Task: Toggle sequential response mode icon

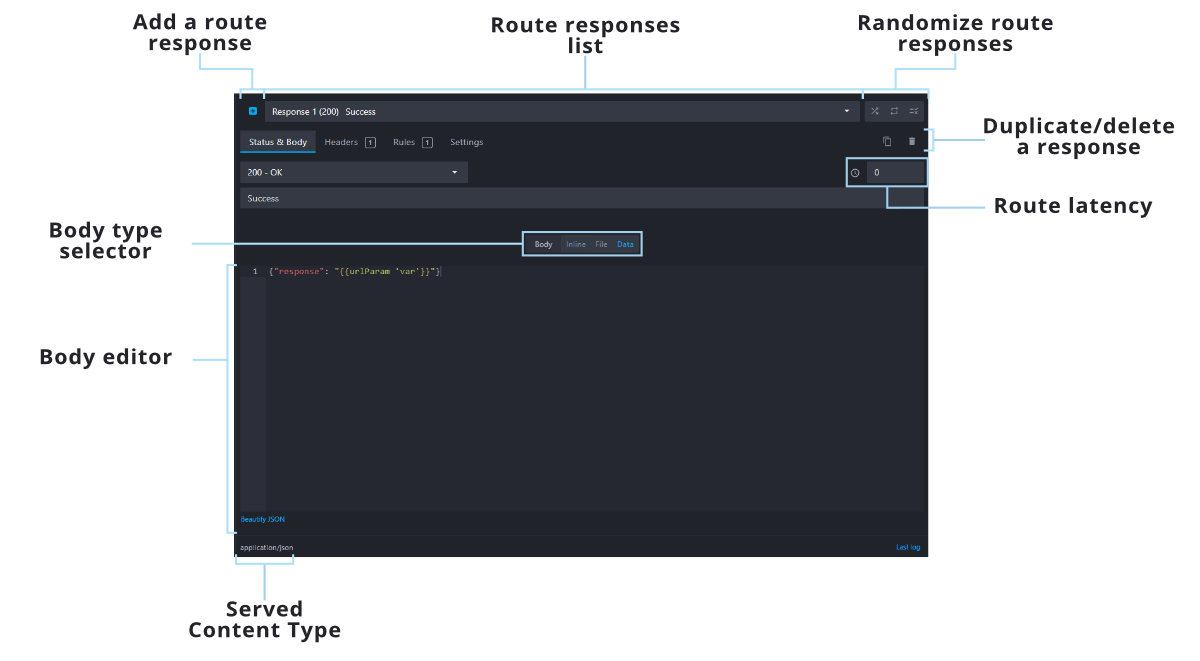Action: (x=894, y=111)
